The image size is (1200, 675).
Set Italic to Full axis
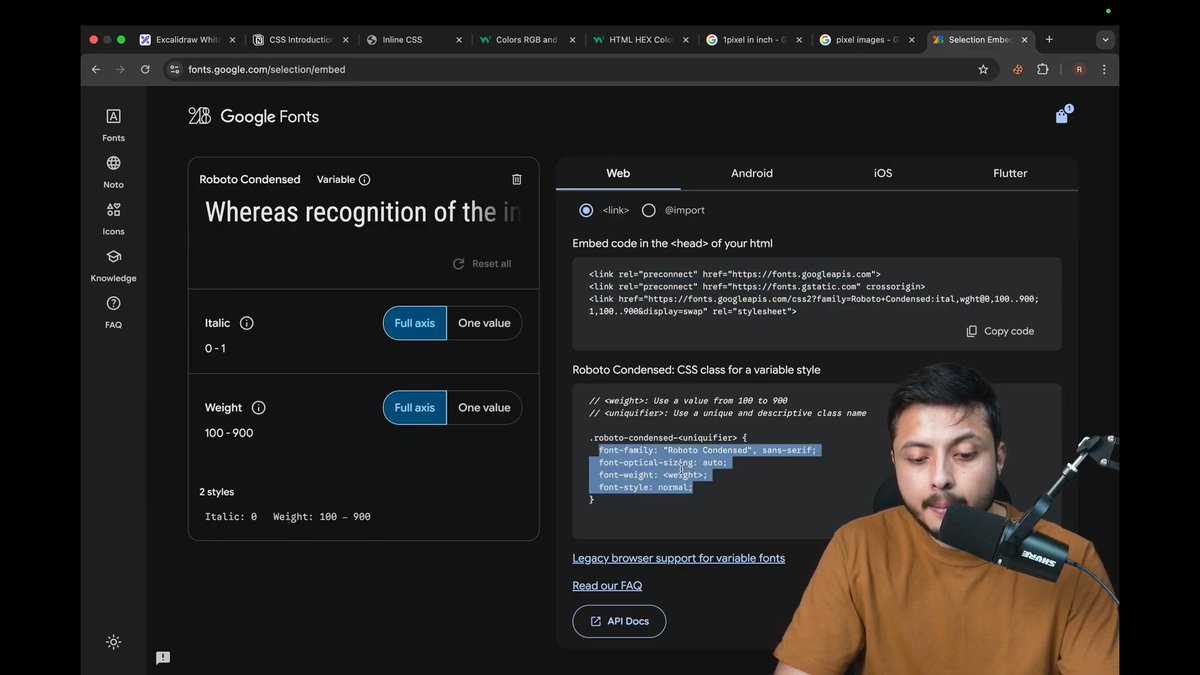pos(415,323)
